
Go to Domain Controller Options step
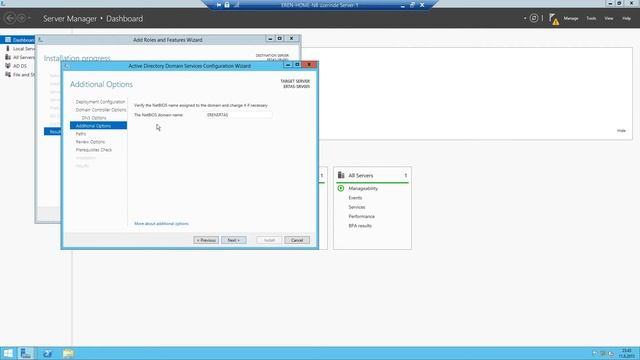coord(101,110)
